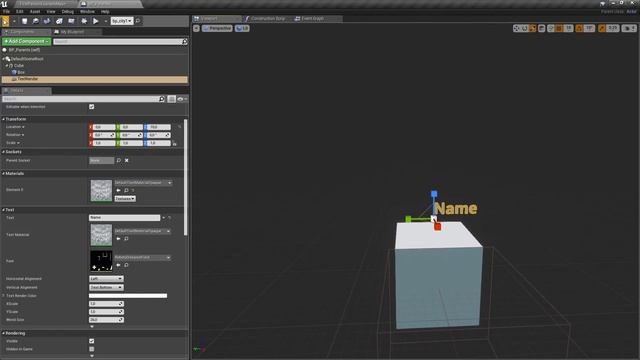
Task: Open the Lit view mode button
Action: pyautogui.click(x=242, y=28)
